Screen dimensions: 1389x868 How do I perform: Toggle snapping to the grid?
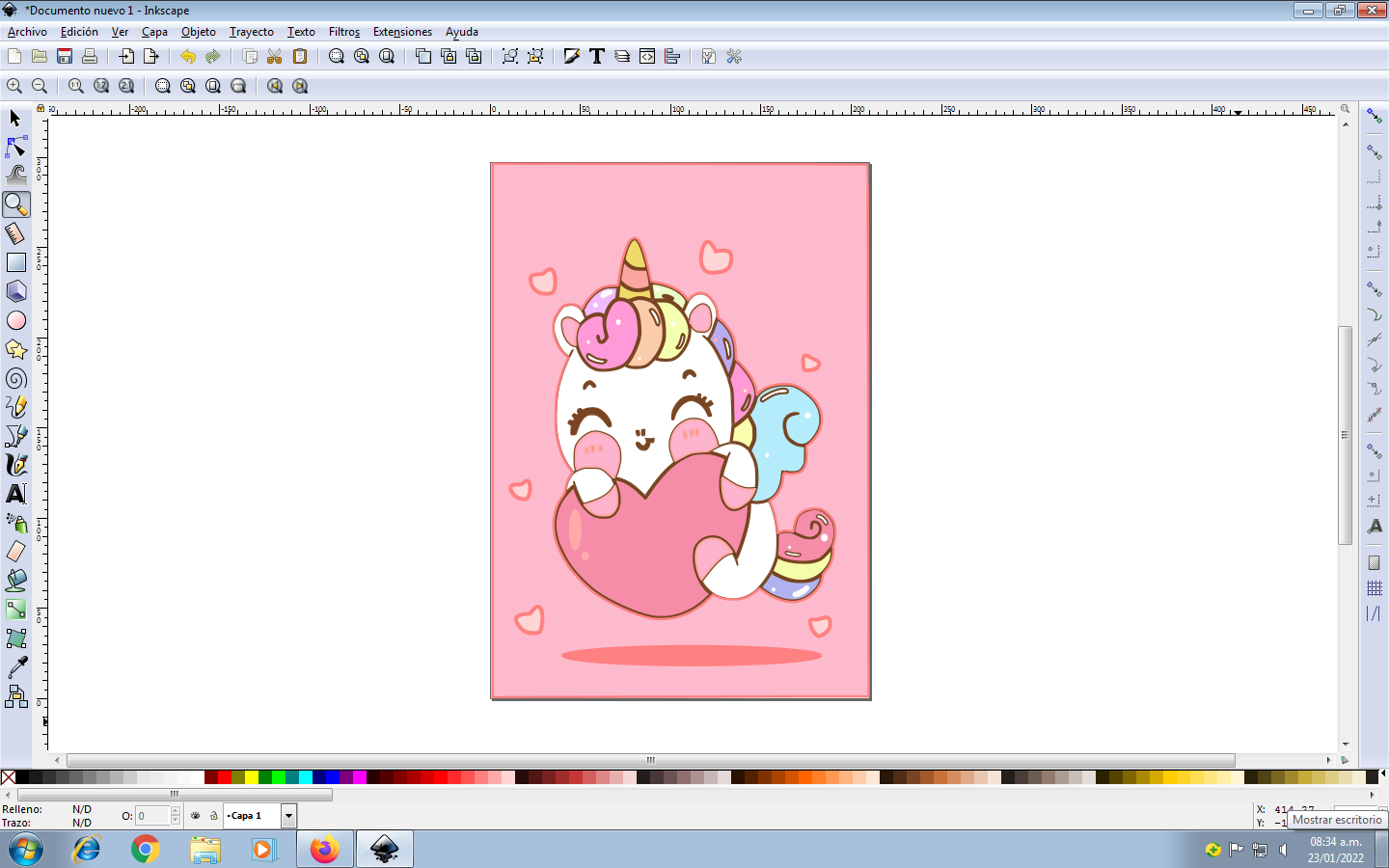1375,588
